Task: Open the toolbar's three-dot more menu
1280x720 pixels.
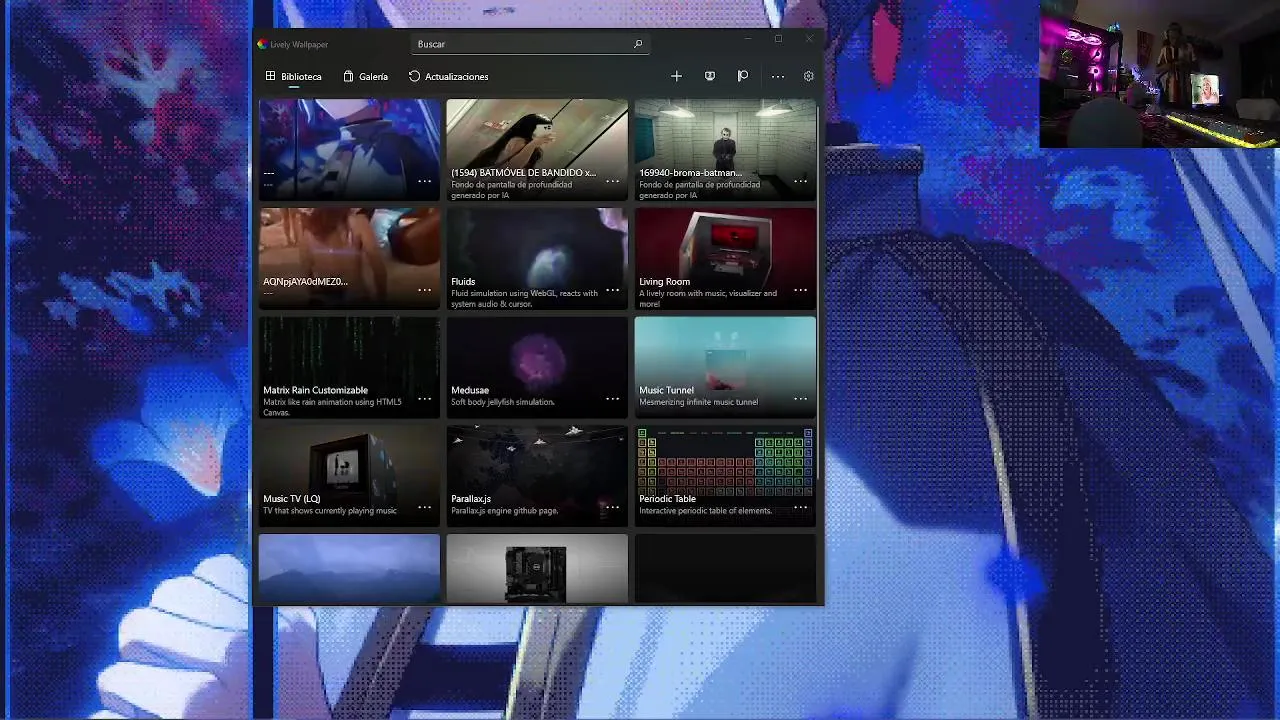Action: pos(777,76)
